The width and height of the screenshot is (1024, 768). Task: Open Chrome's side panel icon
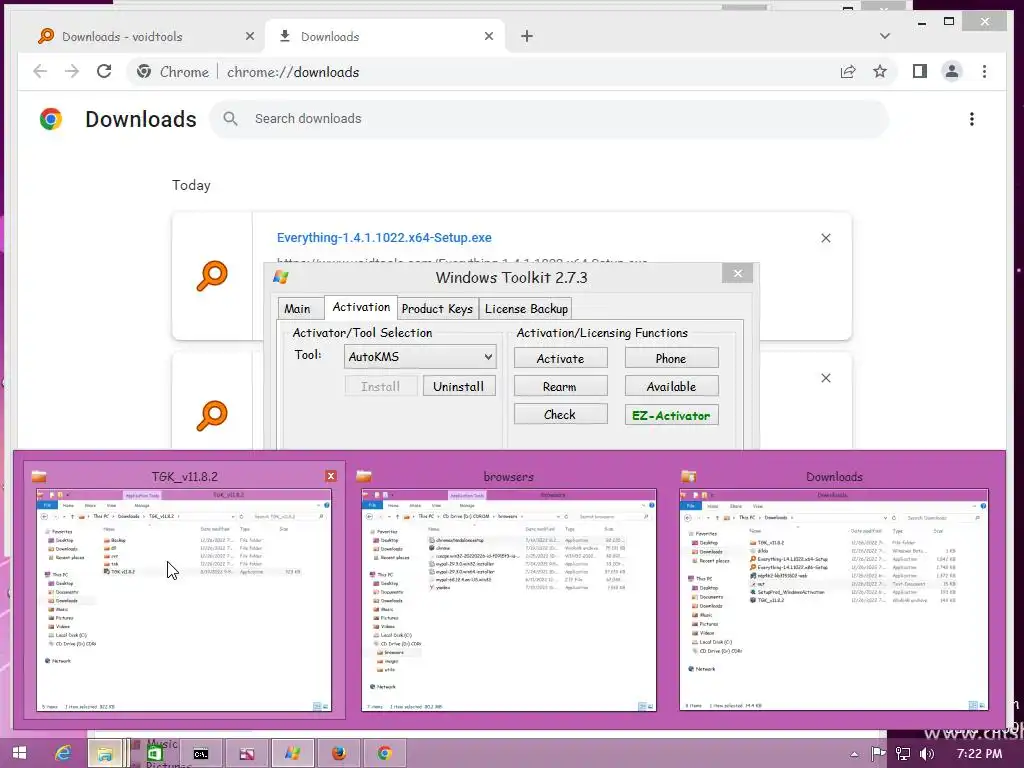pyautogui.click(x=920, y=71)
